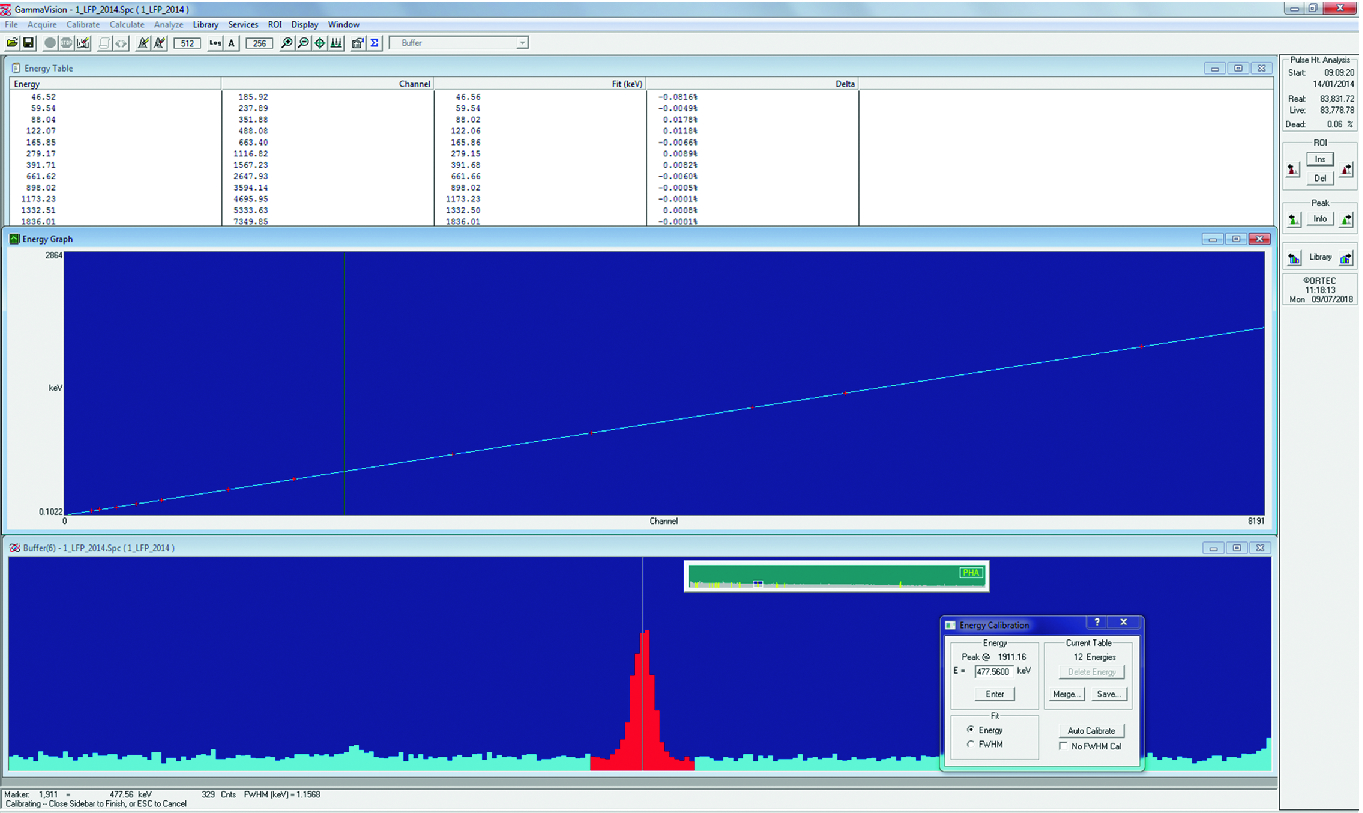Image resolution: width=1363 pixels, height=813 pixels.
Task: Jump to previous library energy icon
Action: (1294, 258)
